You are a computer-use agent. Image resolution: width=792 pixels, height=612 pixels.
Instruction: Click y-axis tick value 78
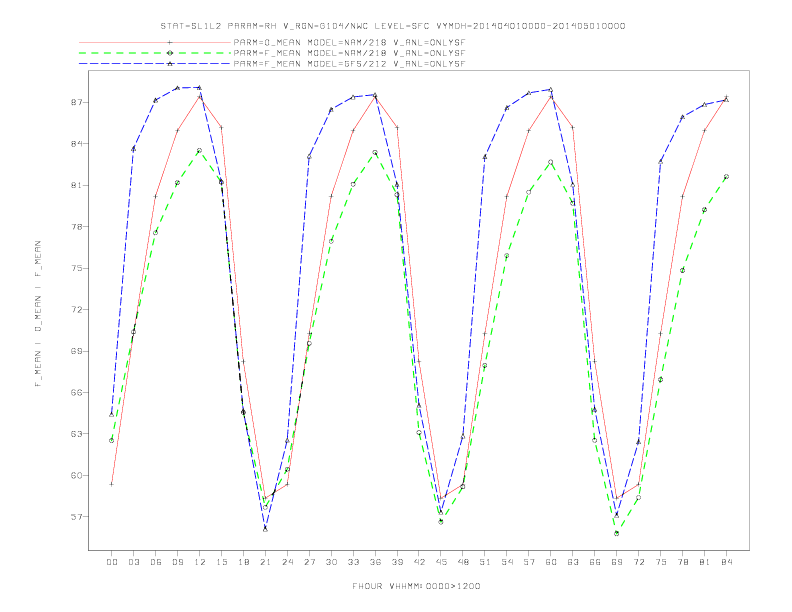[76, 227]
